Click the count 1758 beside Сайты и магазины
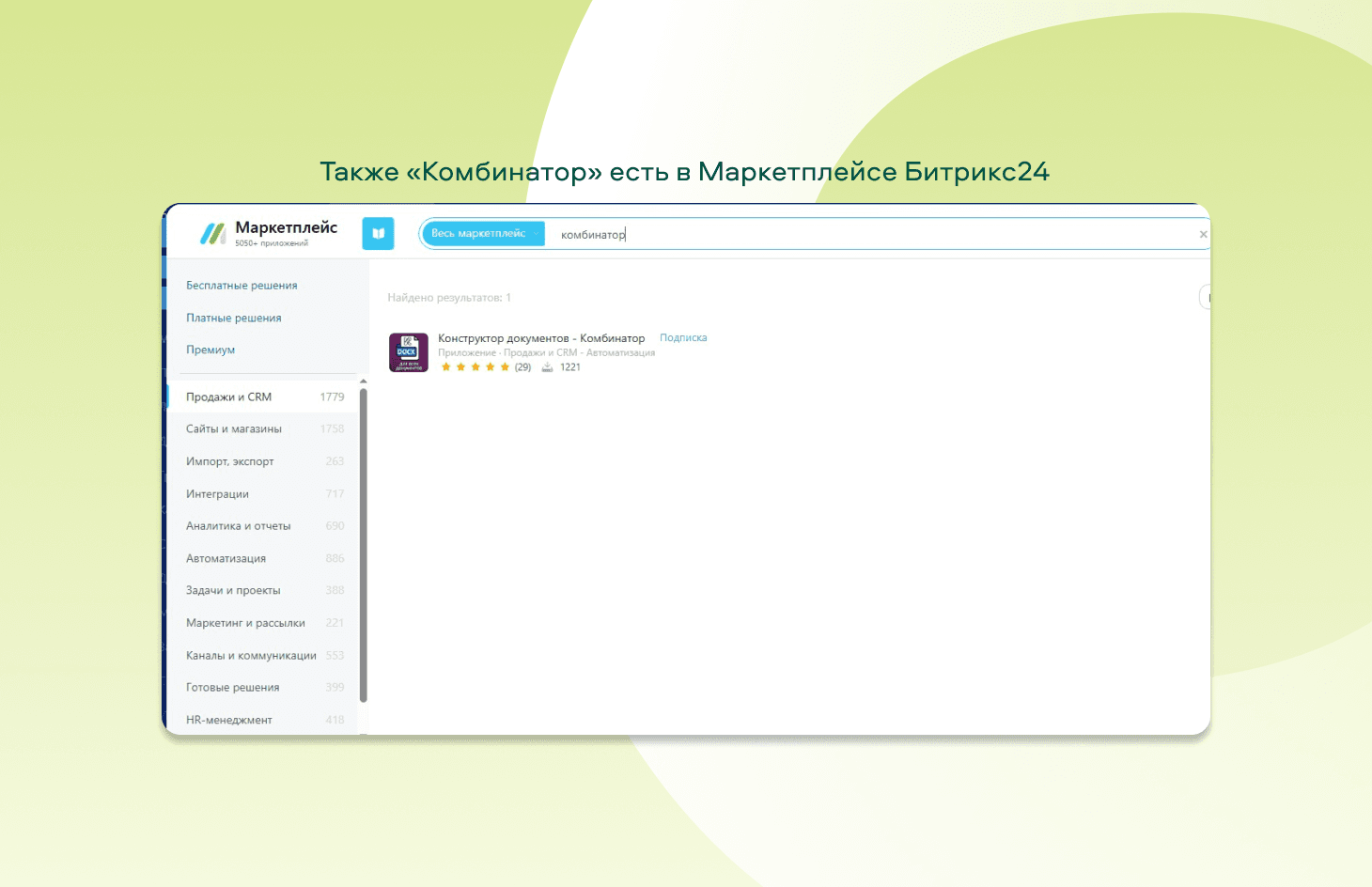 [x=332, y=429]
